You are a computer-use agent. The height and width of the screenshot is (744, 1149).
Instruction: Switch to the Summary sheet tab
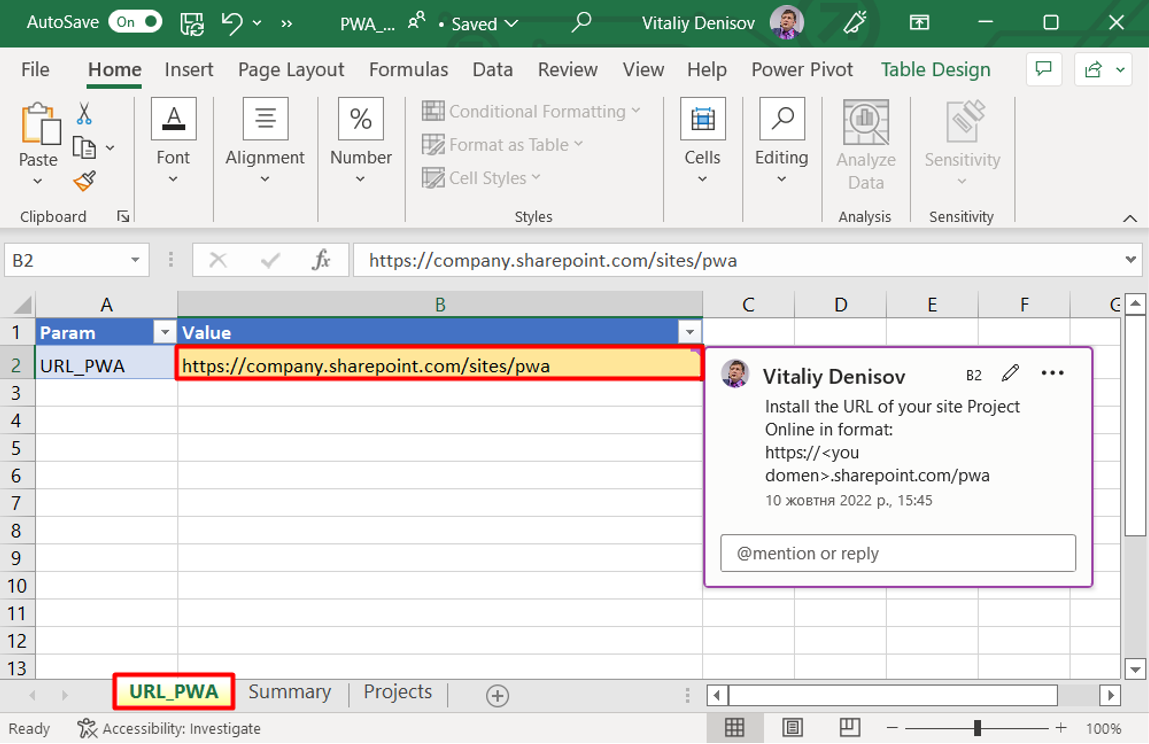click(x=289, y=691)
